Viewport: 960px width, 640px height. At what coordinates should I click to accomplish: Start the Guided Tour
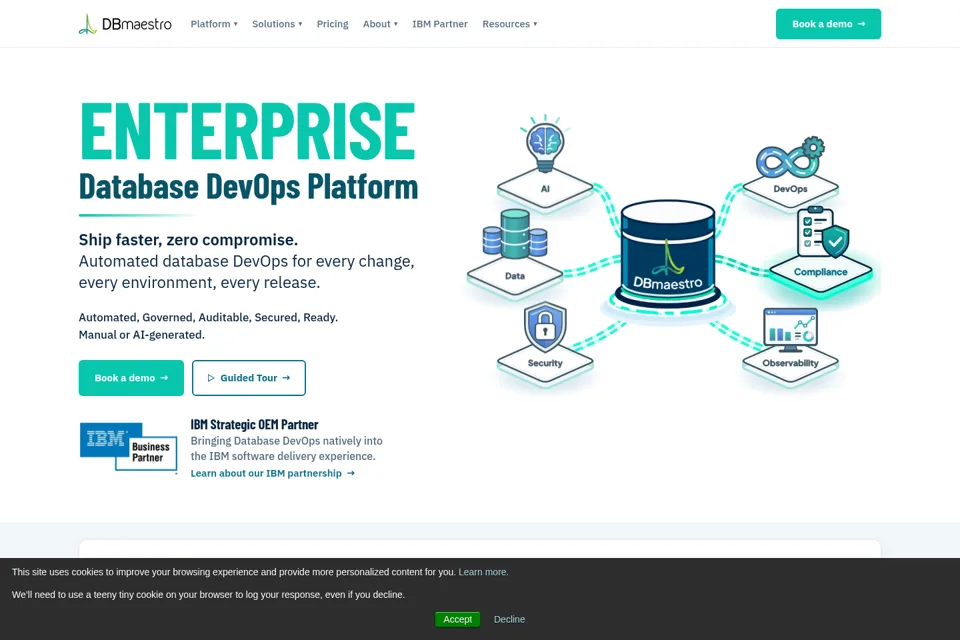249,378
